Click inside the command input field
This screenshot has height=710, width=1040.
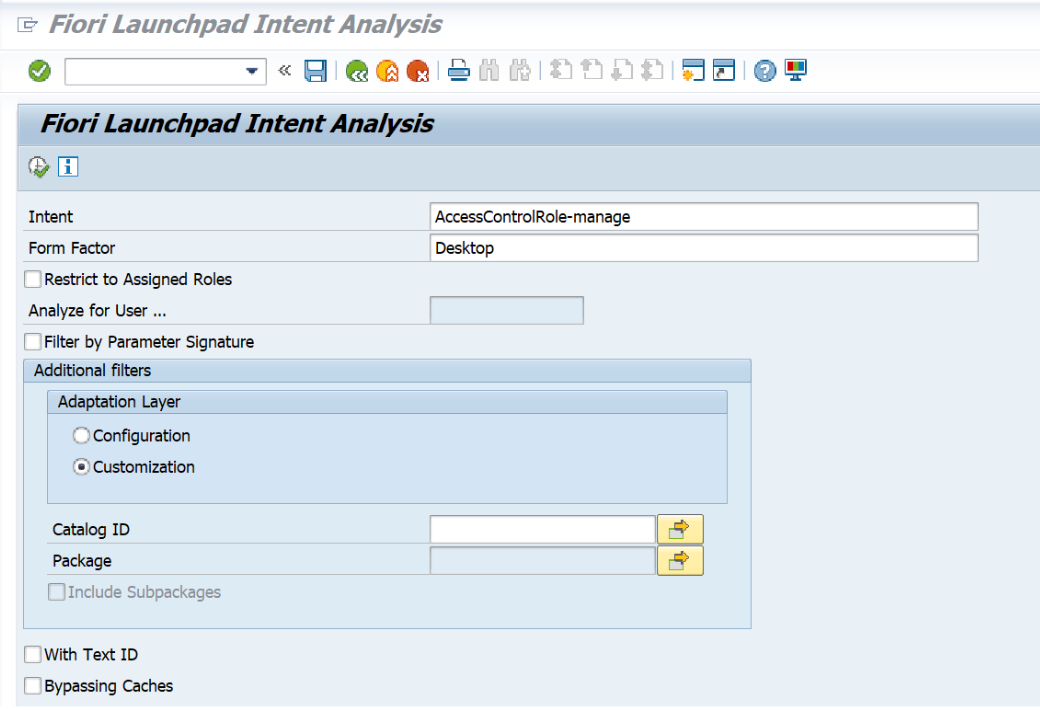[x=155, y=71]
